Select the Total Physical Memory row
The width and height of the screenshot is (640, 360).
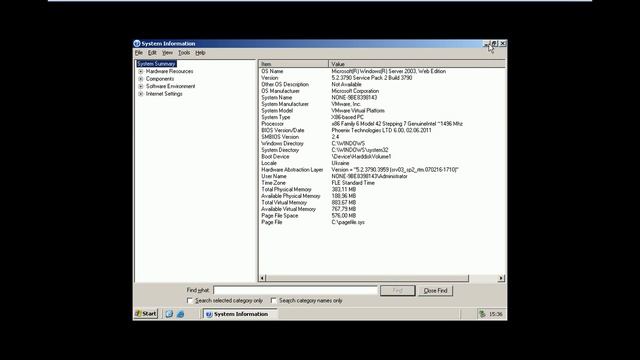pos(382,189)
